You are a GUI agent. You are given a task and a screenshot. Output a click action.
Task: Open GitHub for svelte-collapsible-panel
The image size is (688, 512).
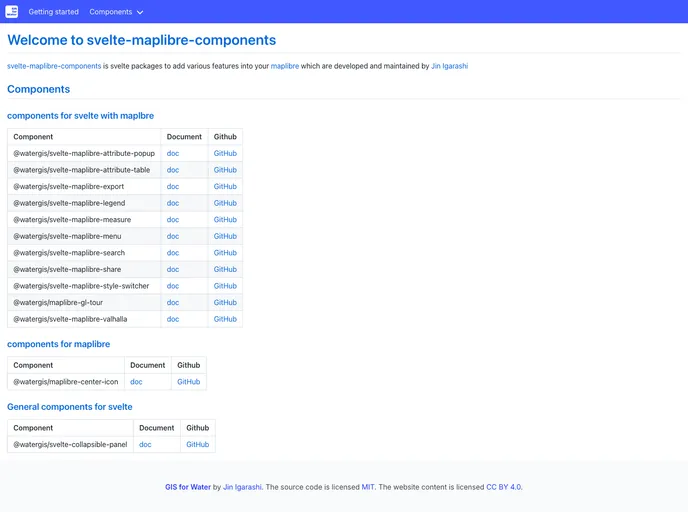click(x=198, y=444)
